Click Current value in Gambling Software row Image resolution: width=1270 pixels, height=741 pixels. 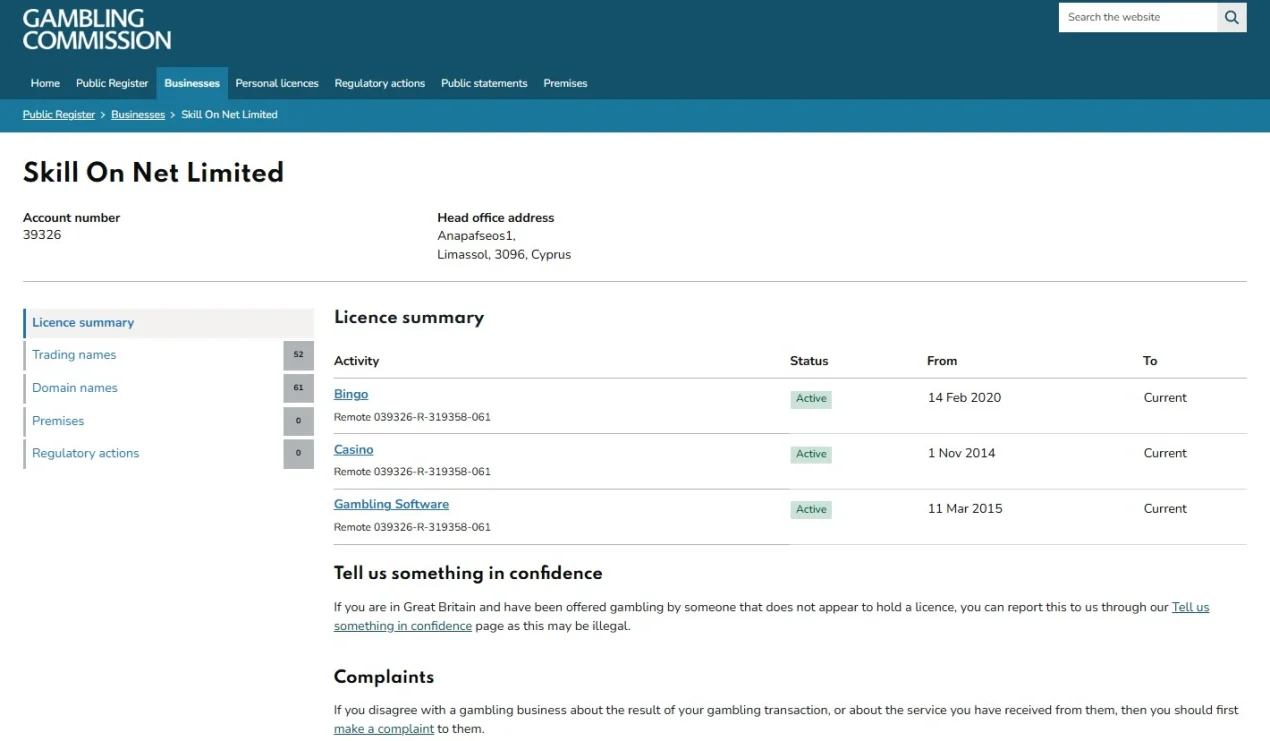point(1165,509)
